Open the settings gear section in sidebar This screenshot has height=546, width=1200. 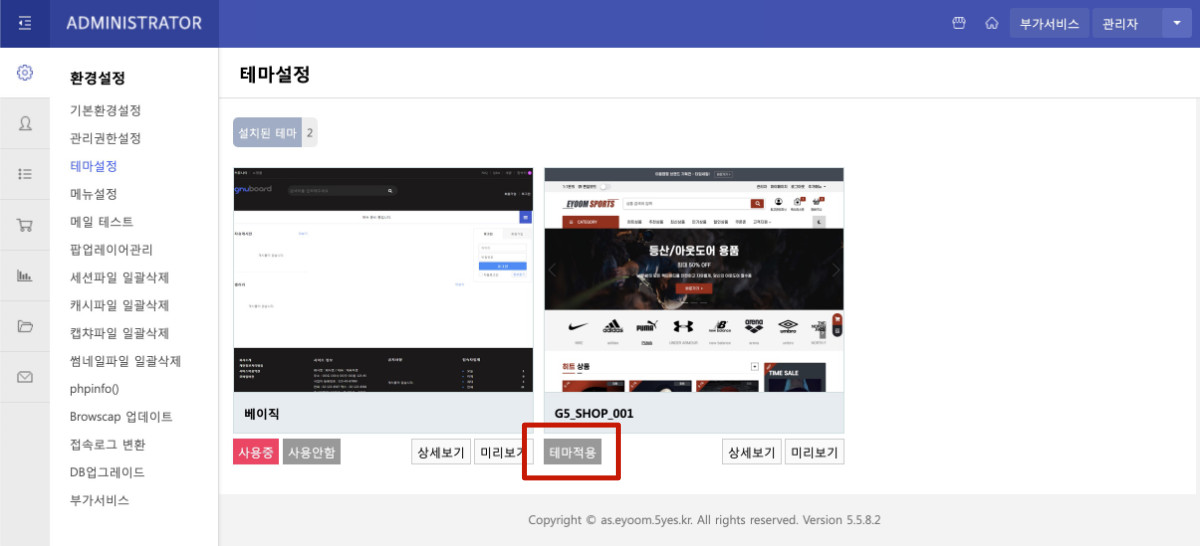click(25, 73)
